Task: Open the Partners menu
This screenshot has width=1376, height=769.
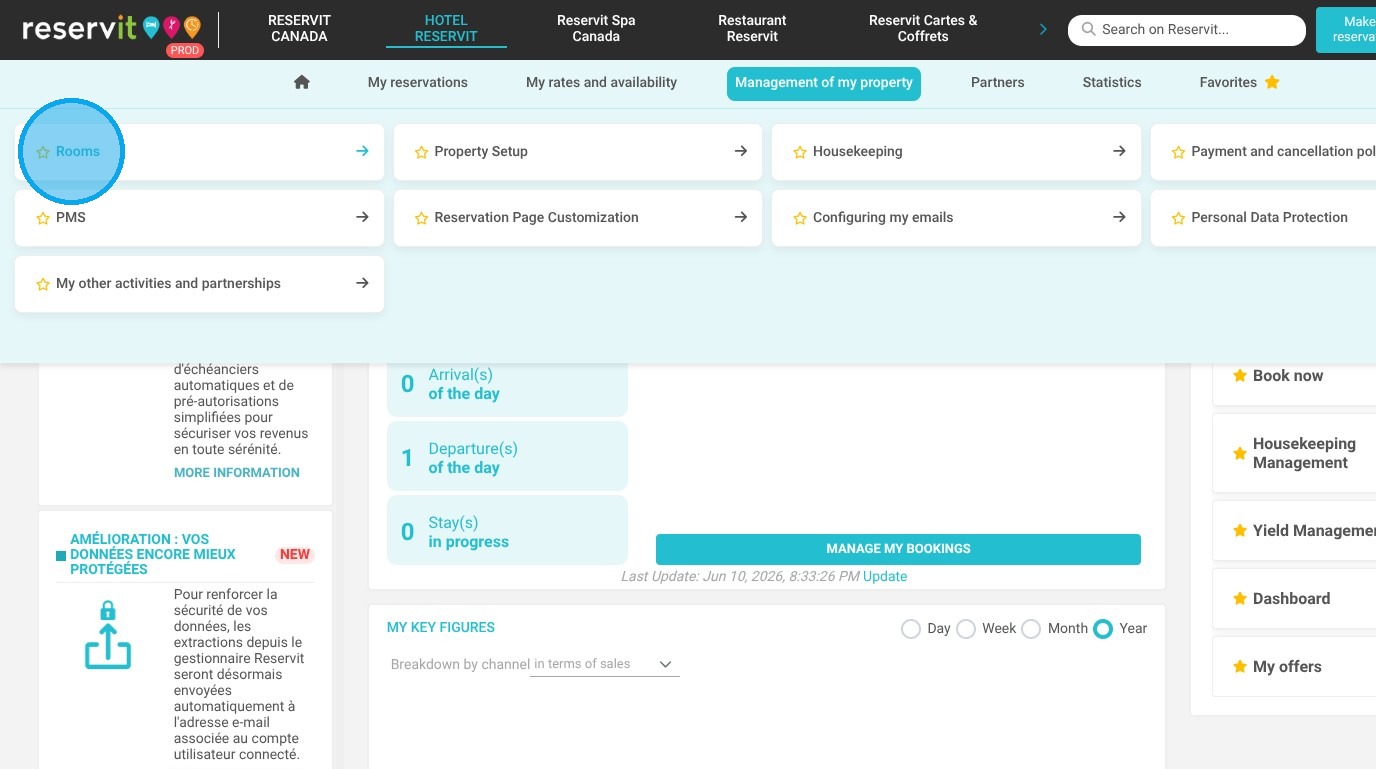Action: [997, 82]
